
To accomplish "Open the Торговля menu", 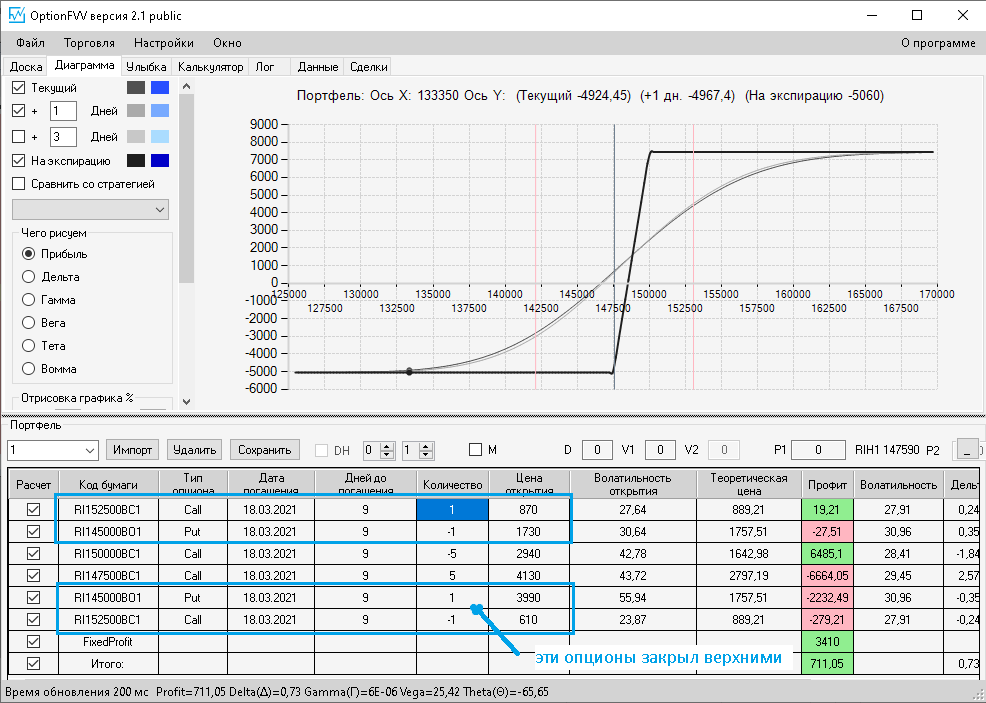I will click(x=89, y=43).
